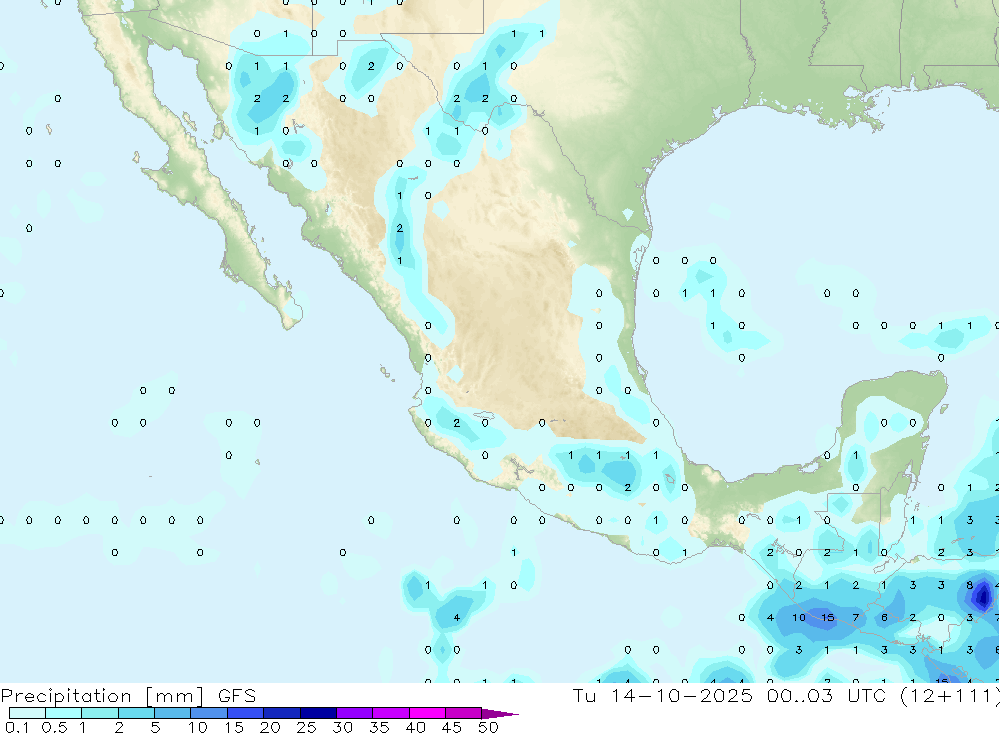Click the '45' legend scale label

tap(452, 727)
